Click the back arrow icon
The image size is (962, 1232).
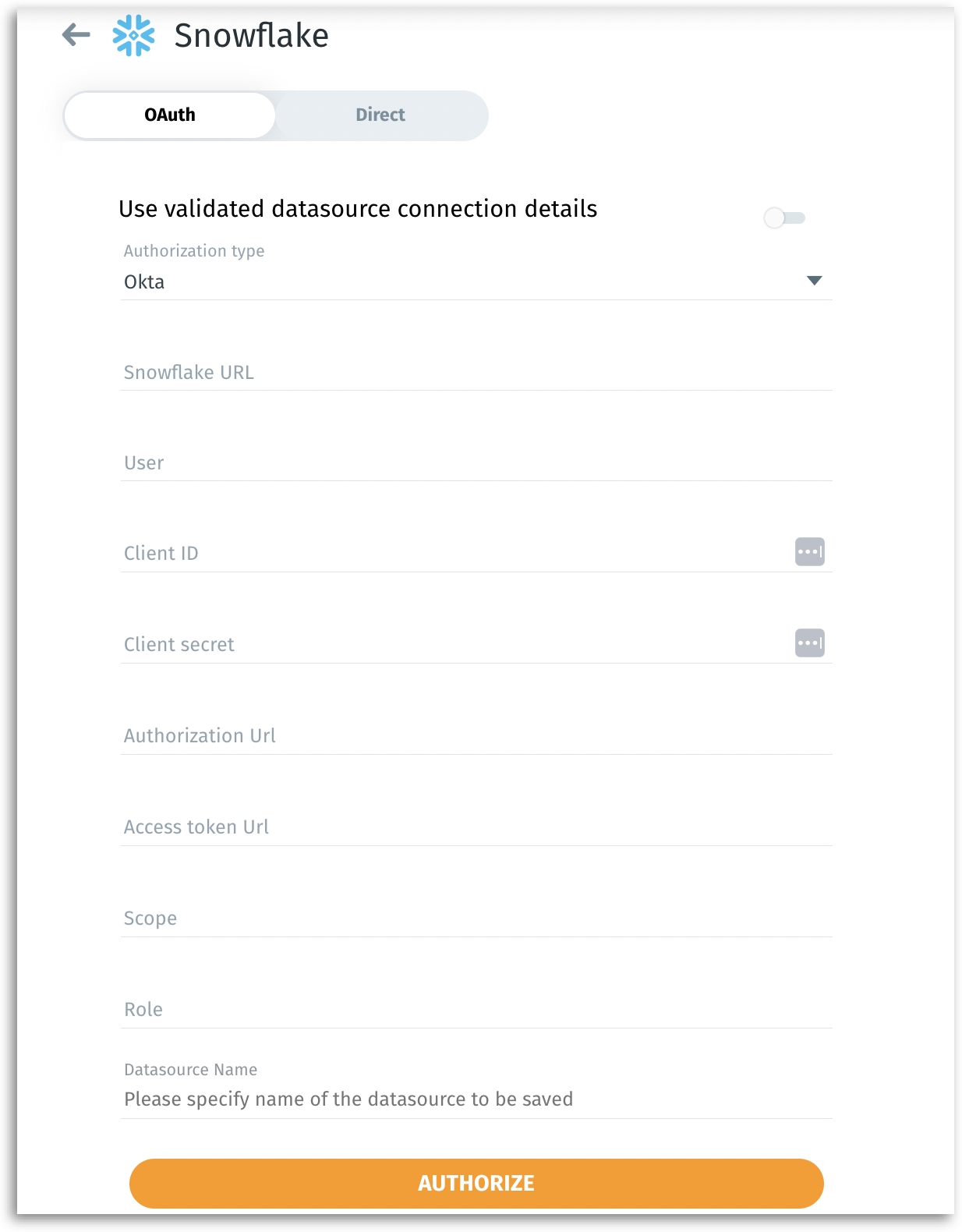click(76, 35)
